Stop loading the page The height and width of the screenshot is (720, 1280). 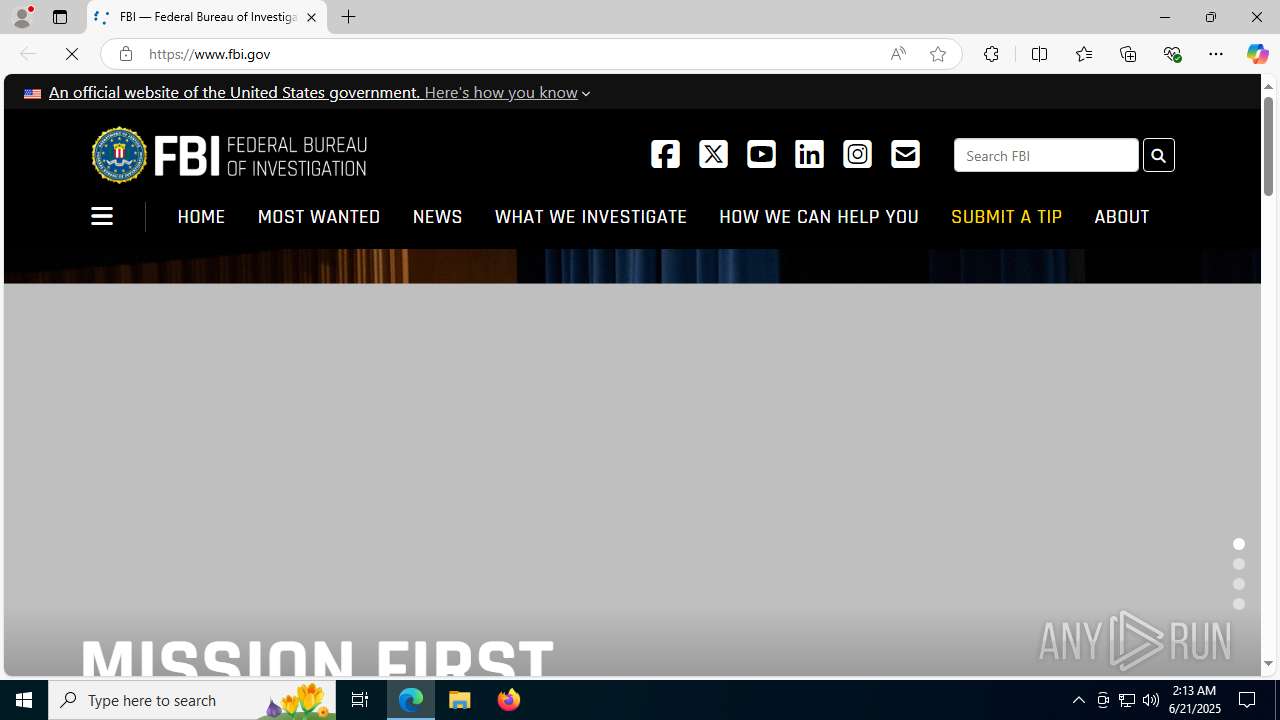click(72, 54)
